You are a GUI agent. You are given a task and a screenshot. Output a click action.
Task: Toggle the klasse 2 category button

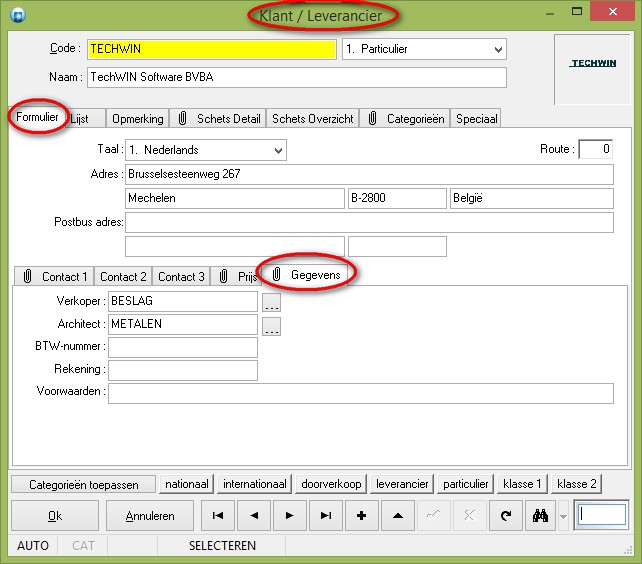pos(576,484)
